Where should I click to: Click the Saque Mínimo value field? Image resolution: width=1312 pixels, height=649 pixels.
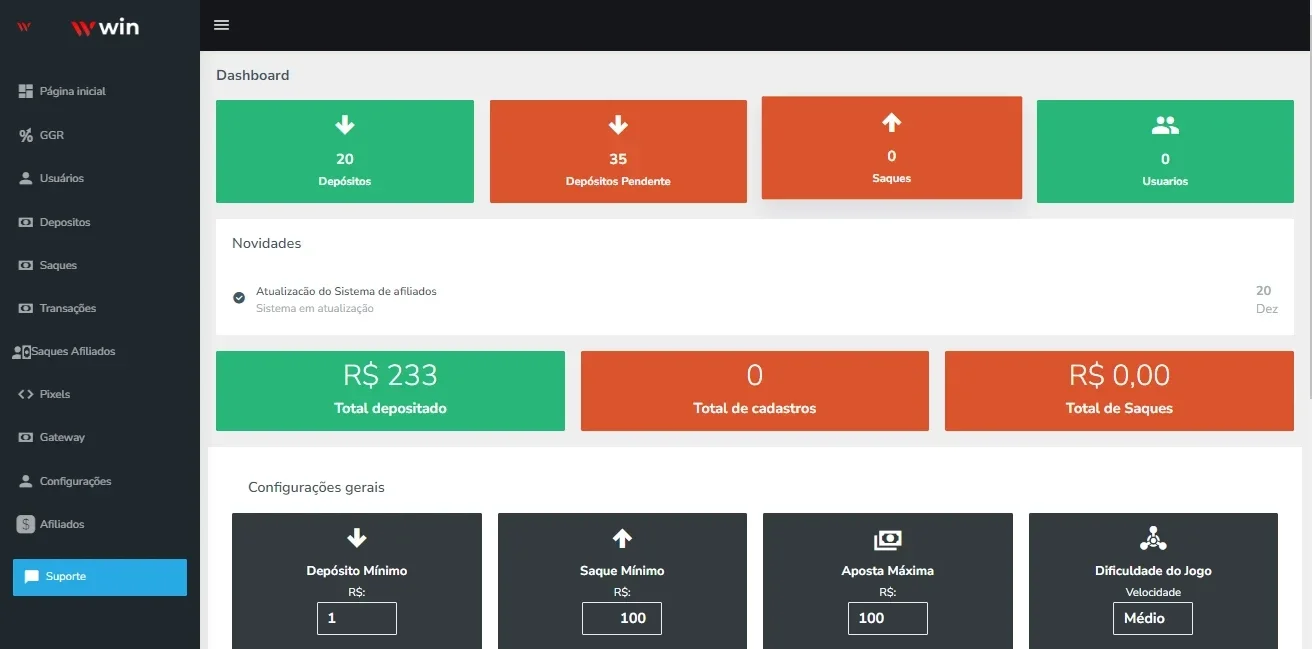[622, 618]
